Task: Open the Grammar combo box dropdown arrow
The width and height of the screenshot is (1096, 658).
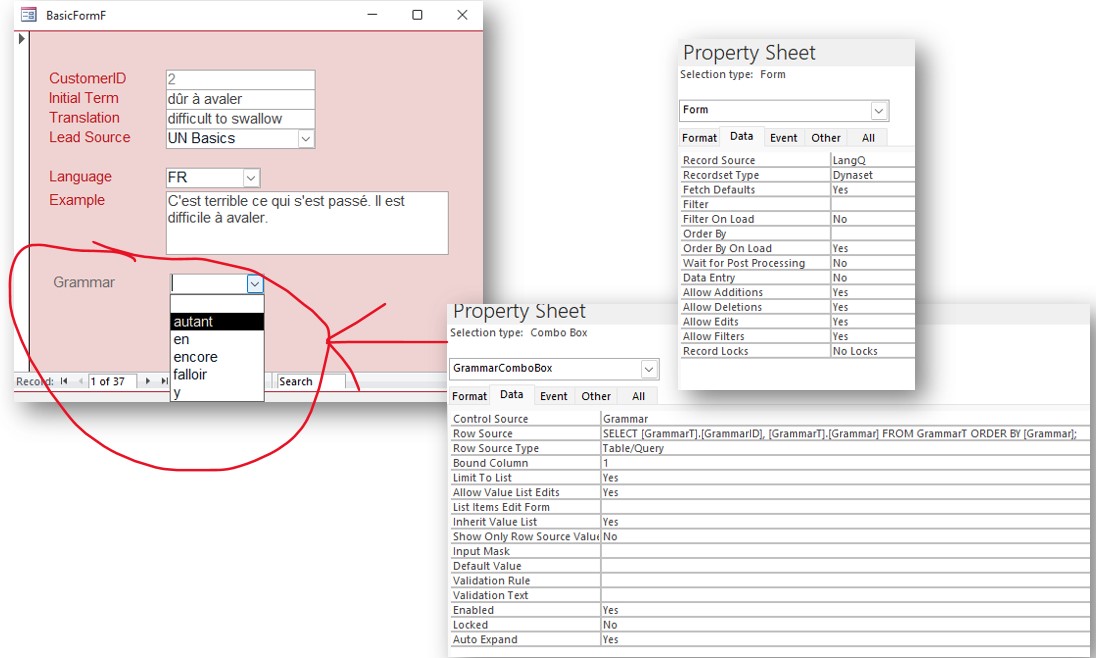Action: [x=255, y=284]
